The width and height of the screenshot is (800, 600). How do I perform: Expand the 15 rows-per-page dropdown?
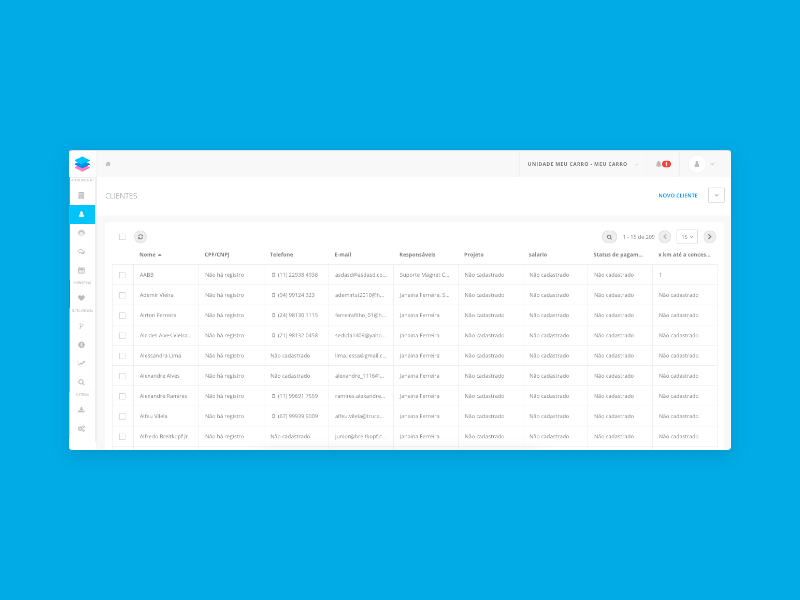tap(686, 237)
